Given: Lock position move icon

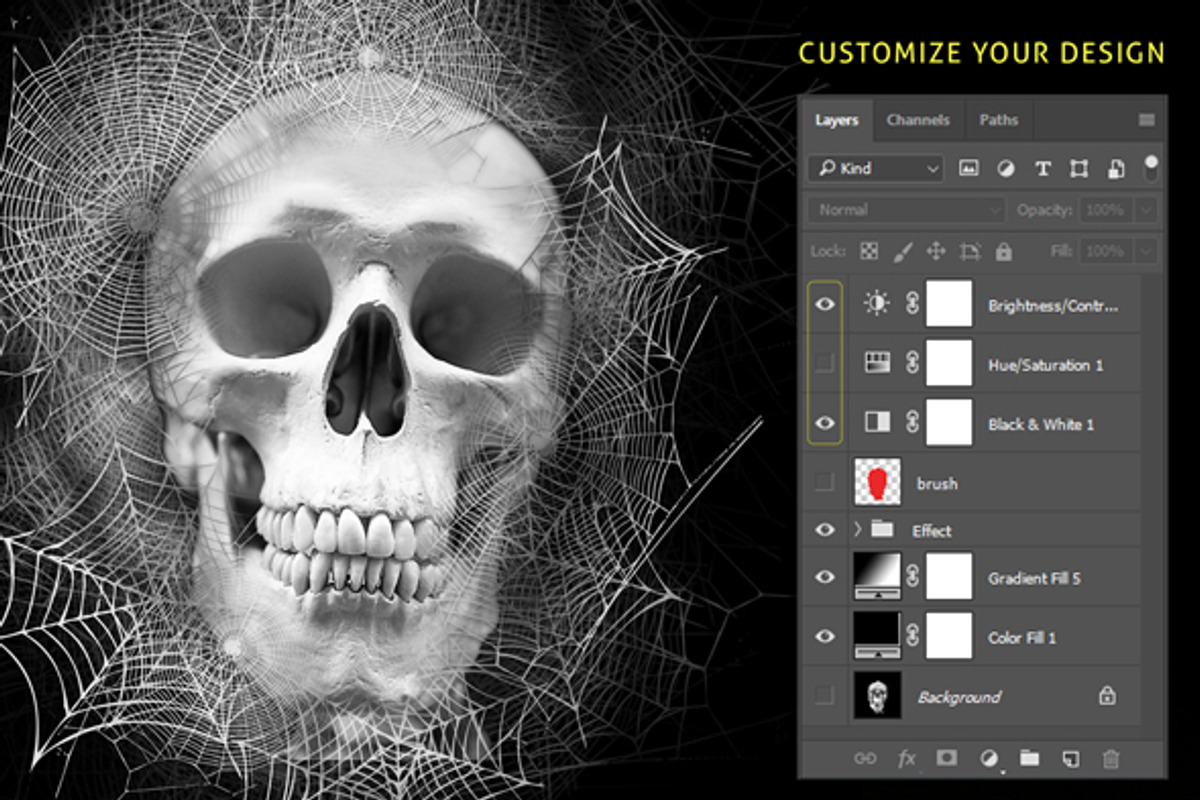Looking at the screenshot, I should pyautogui.click(x=936, y=251).
